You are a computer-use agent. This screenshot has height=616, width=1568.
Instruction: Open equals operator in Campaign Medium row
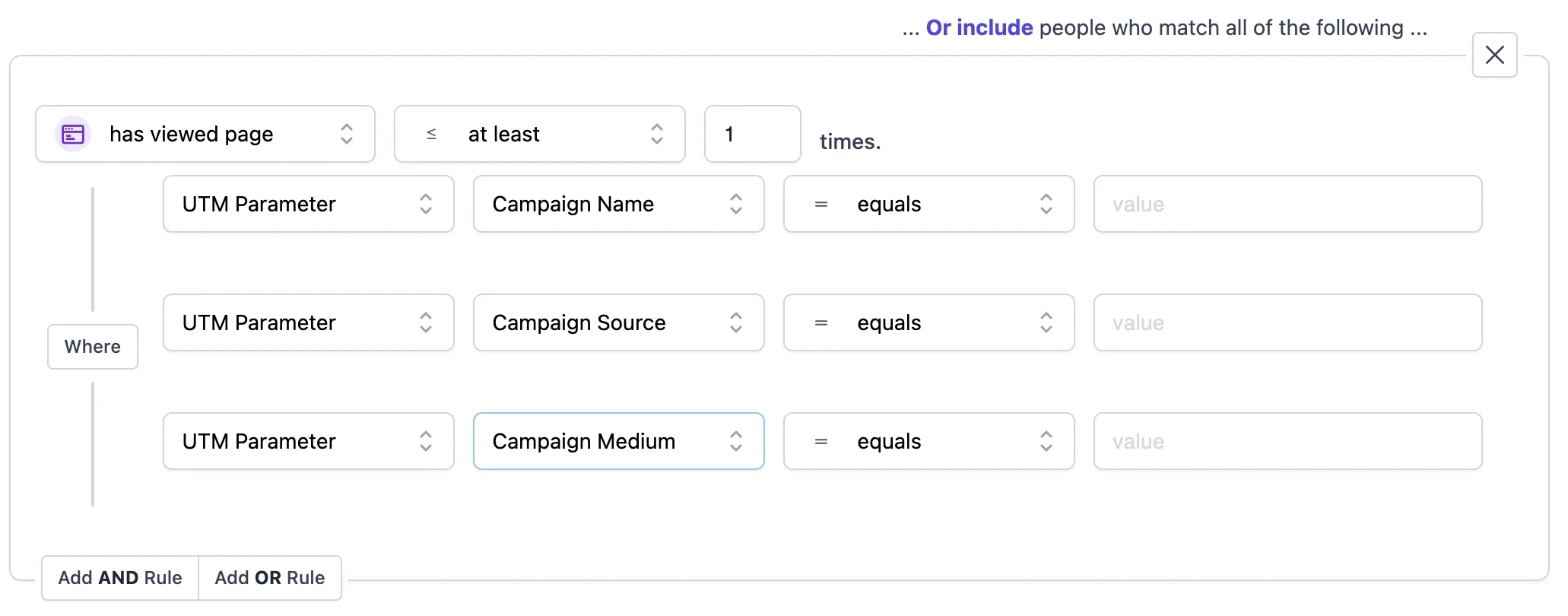click(928, 442)
